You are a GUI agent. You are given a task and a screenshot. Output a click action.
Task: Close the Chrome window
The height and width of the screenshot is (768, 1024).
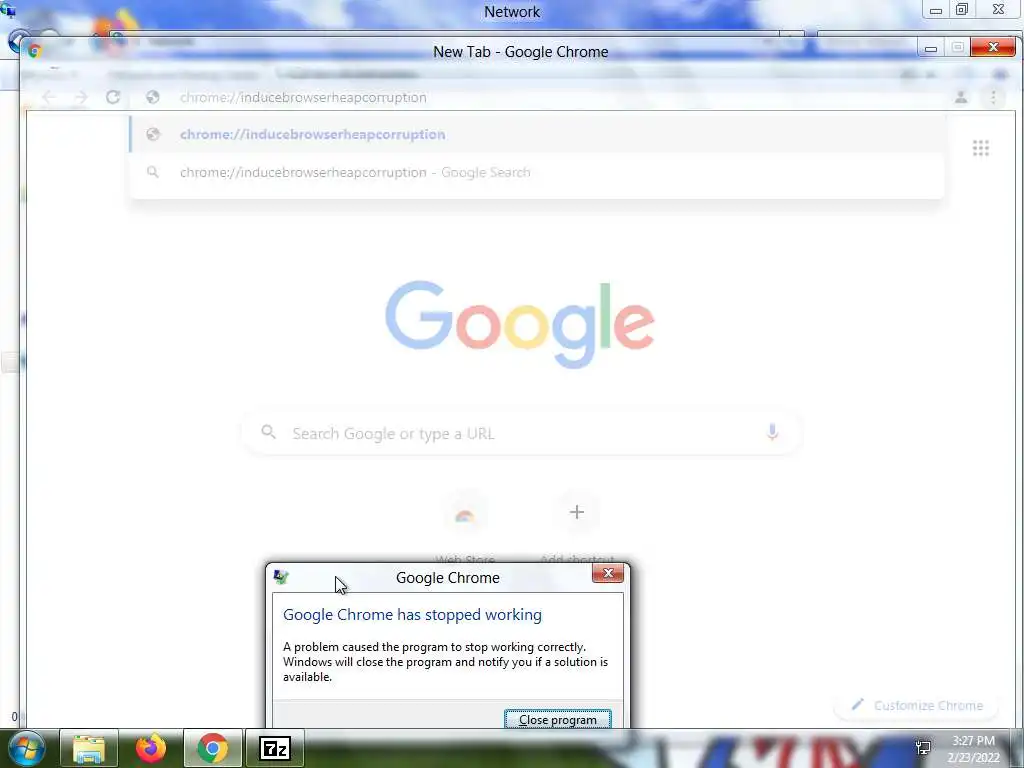993,47
